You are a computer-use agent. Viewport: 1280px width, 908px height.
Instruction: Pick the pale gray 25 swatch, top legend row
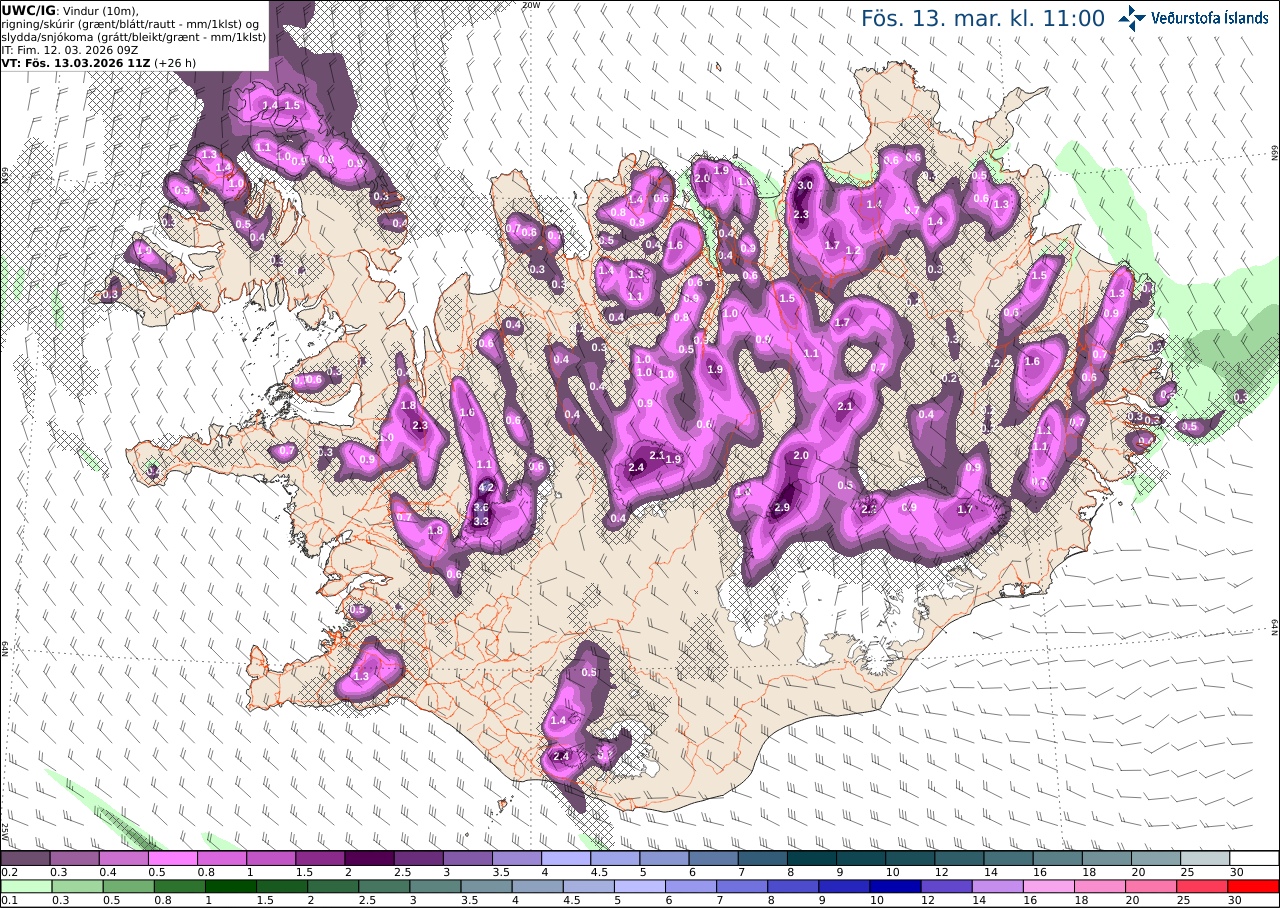click(1205, 858)
